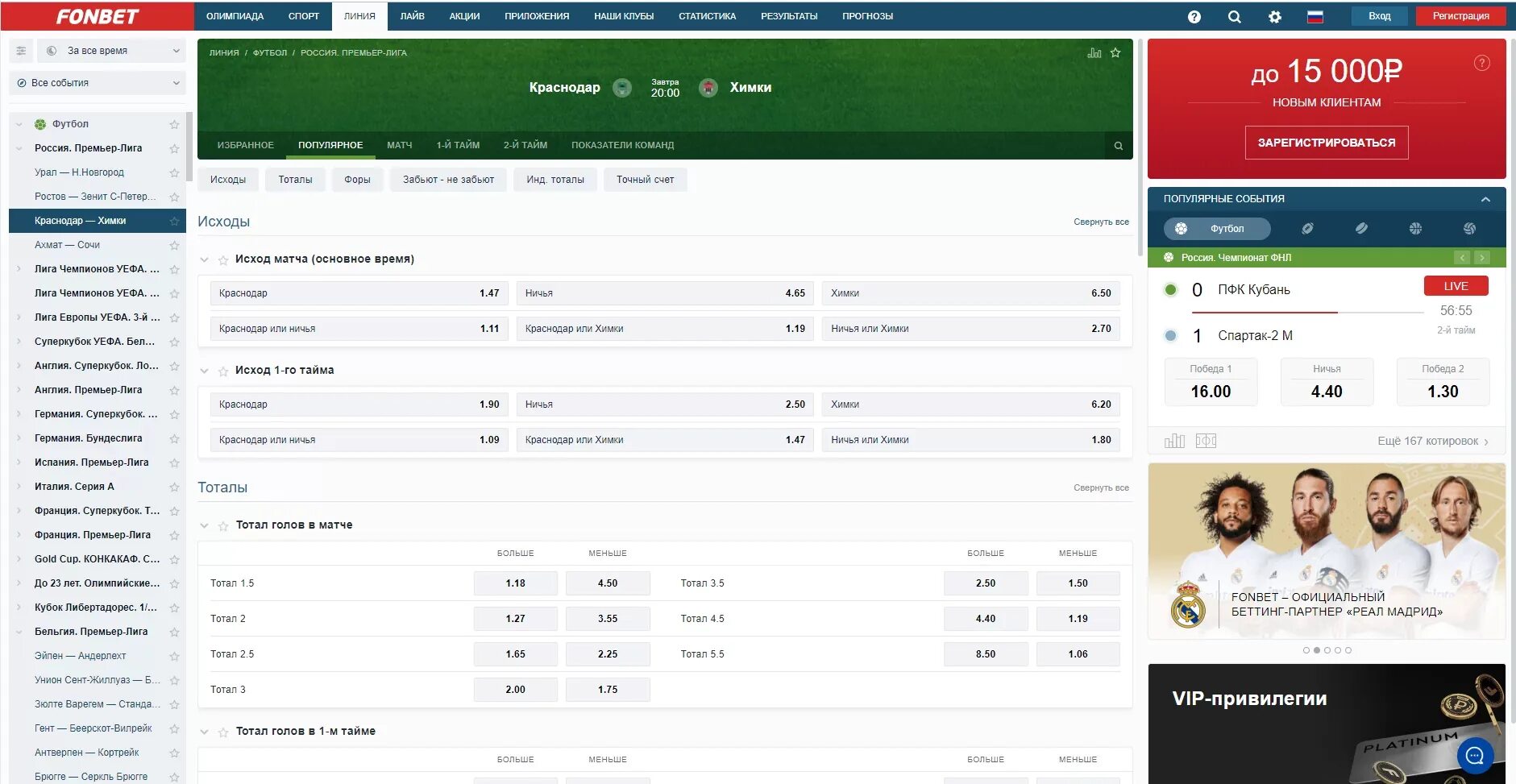Screen dimensions: 1516x784
Task: Open the Все события dropdown
Action: click(98, 83)
